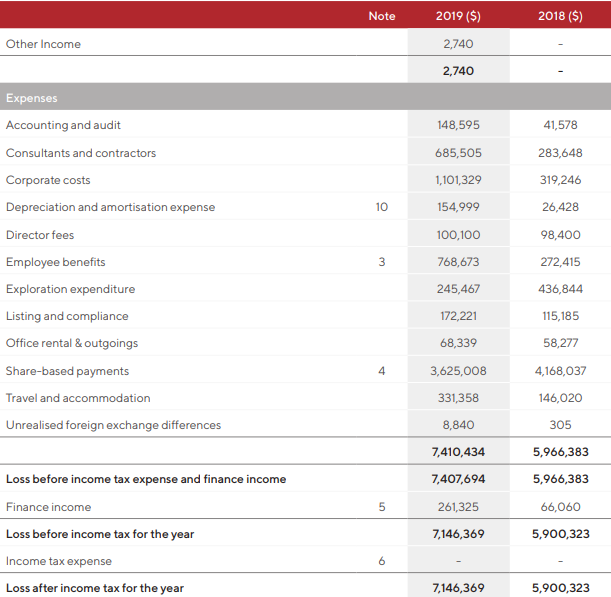Click the 'Note' column header

381,16
